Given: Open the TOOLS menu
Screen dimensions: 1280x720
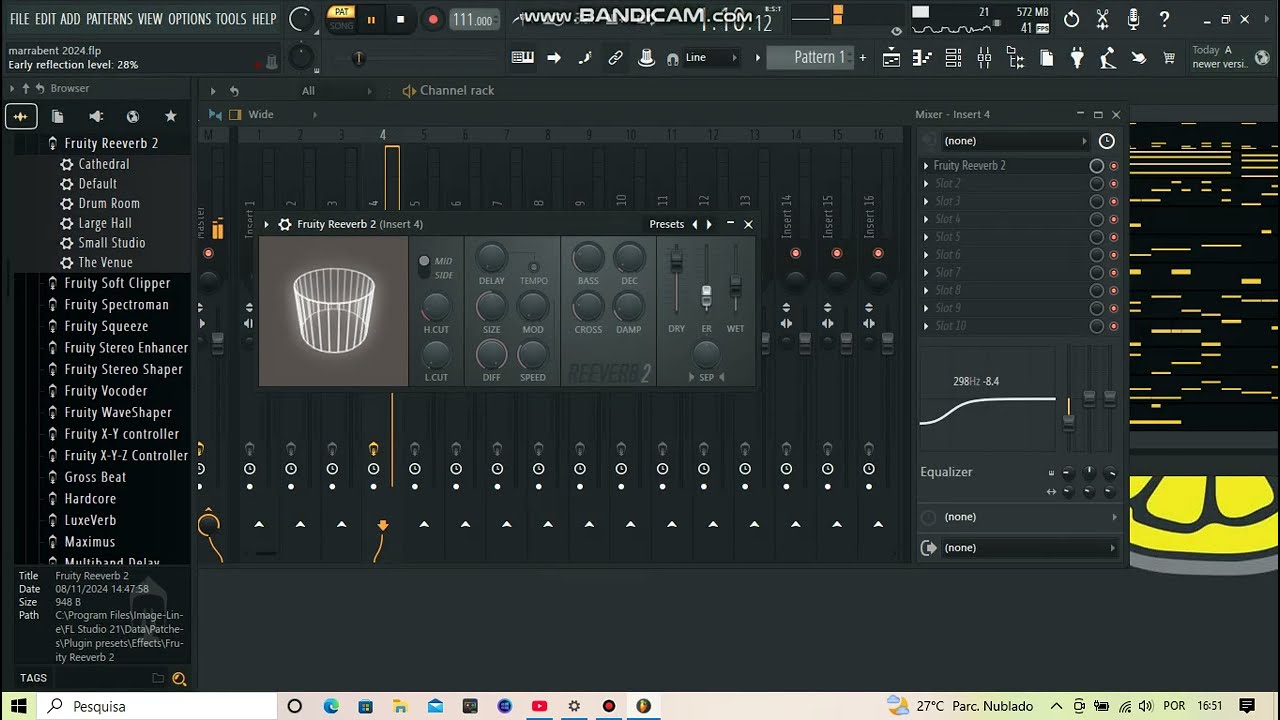Looking at the screenshot, I should pos(231,19).
